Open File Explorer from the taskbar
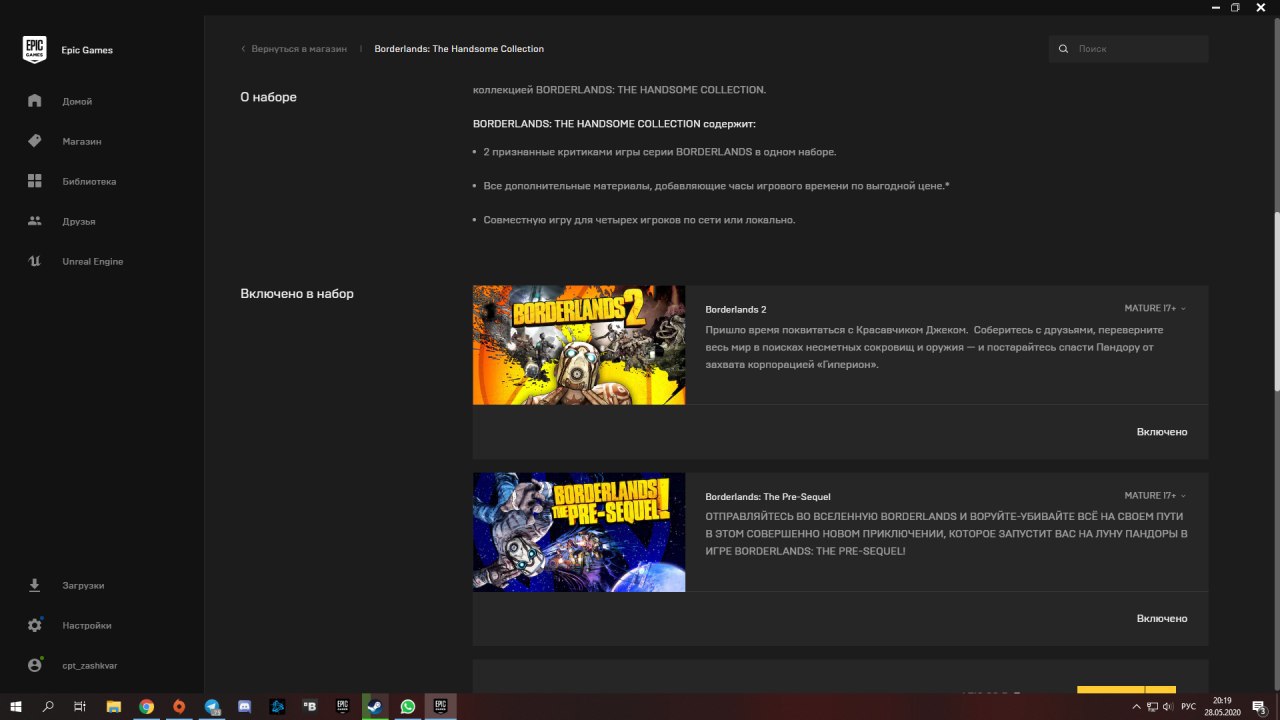Screen dimensions: 1280x720 (x=113, y=707)
